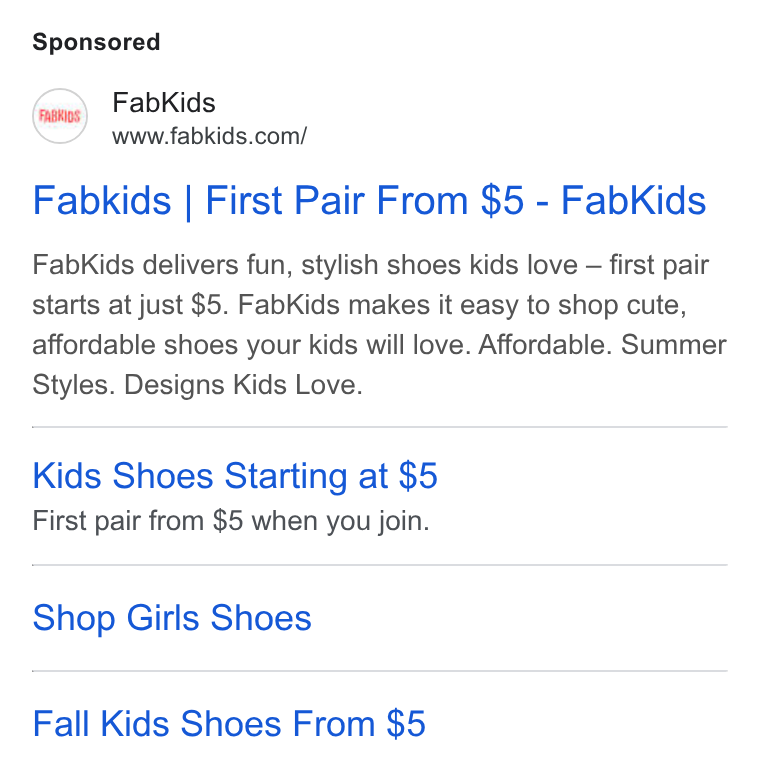Click the 'Designs Kids Love.' phrase in description
Screen dimensions: 760x776
coord(243,385)
